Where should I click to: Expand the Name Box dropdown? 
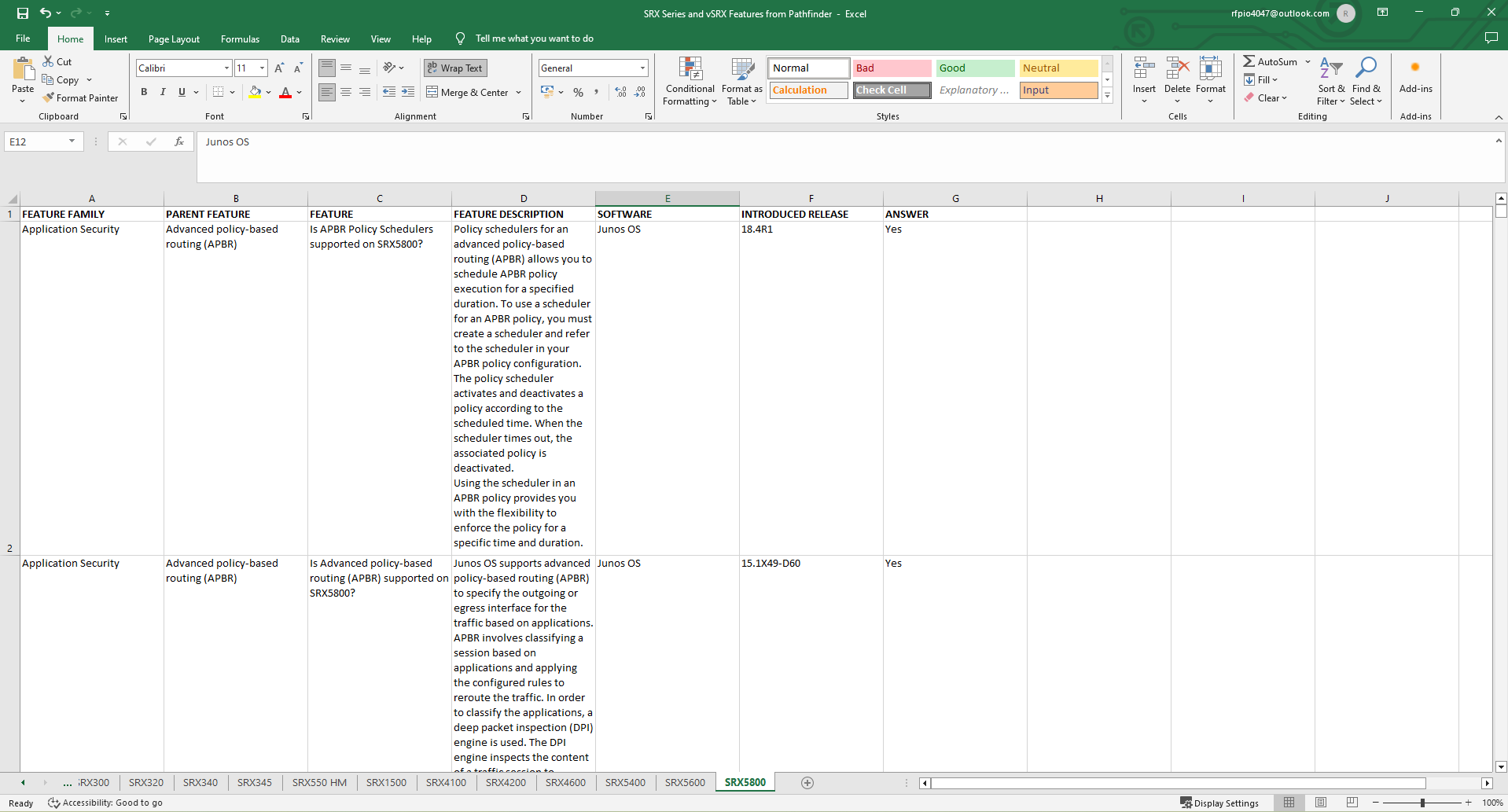coord(72,141)
